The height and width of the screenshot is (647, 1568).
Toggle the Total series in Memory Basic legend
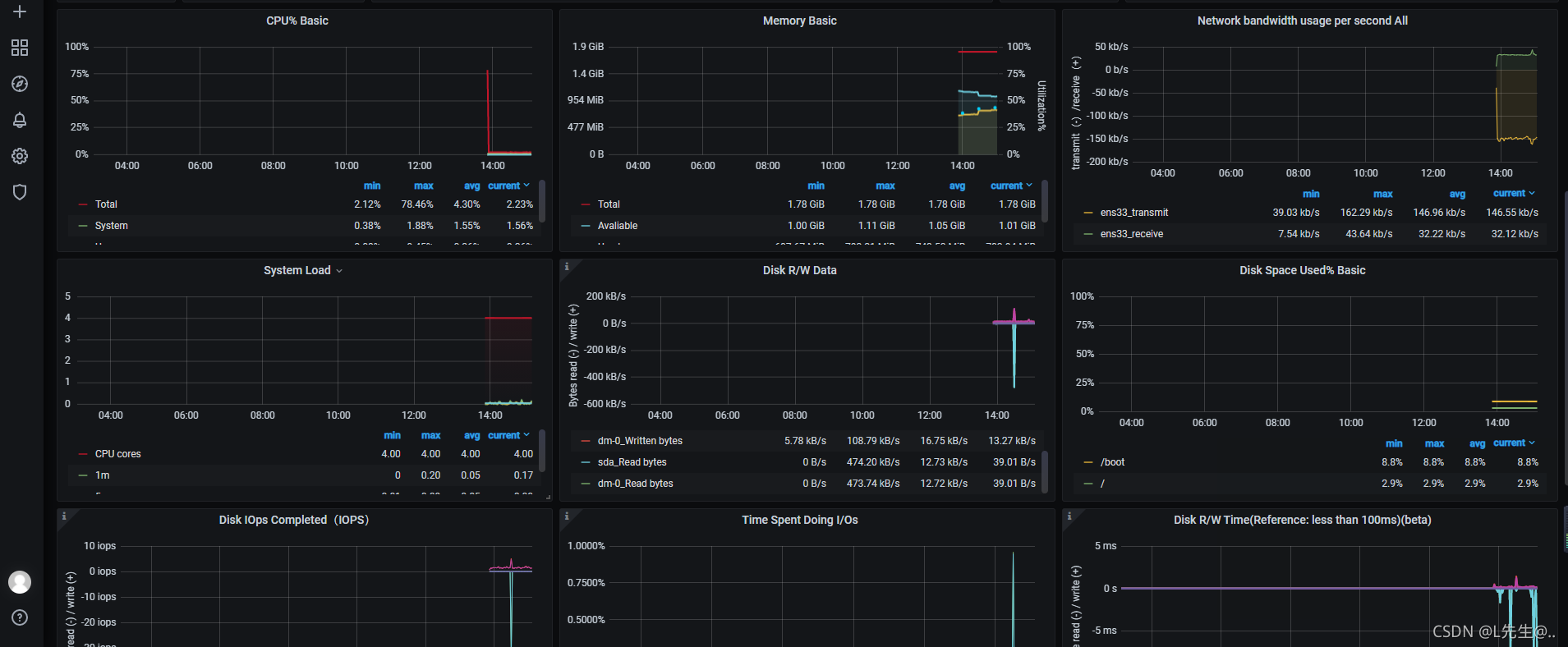[x=609, y=204]
